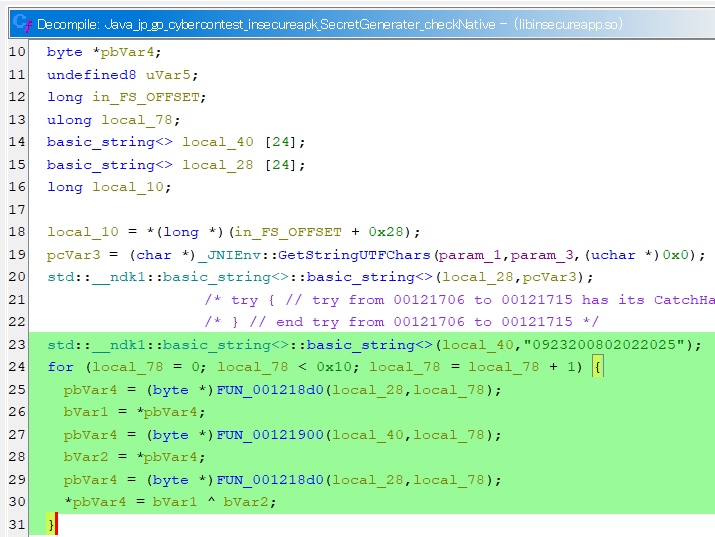Click bVar2 assignment on line 28
This screenshot has height=537, width=715.
(85, 457)
